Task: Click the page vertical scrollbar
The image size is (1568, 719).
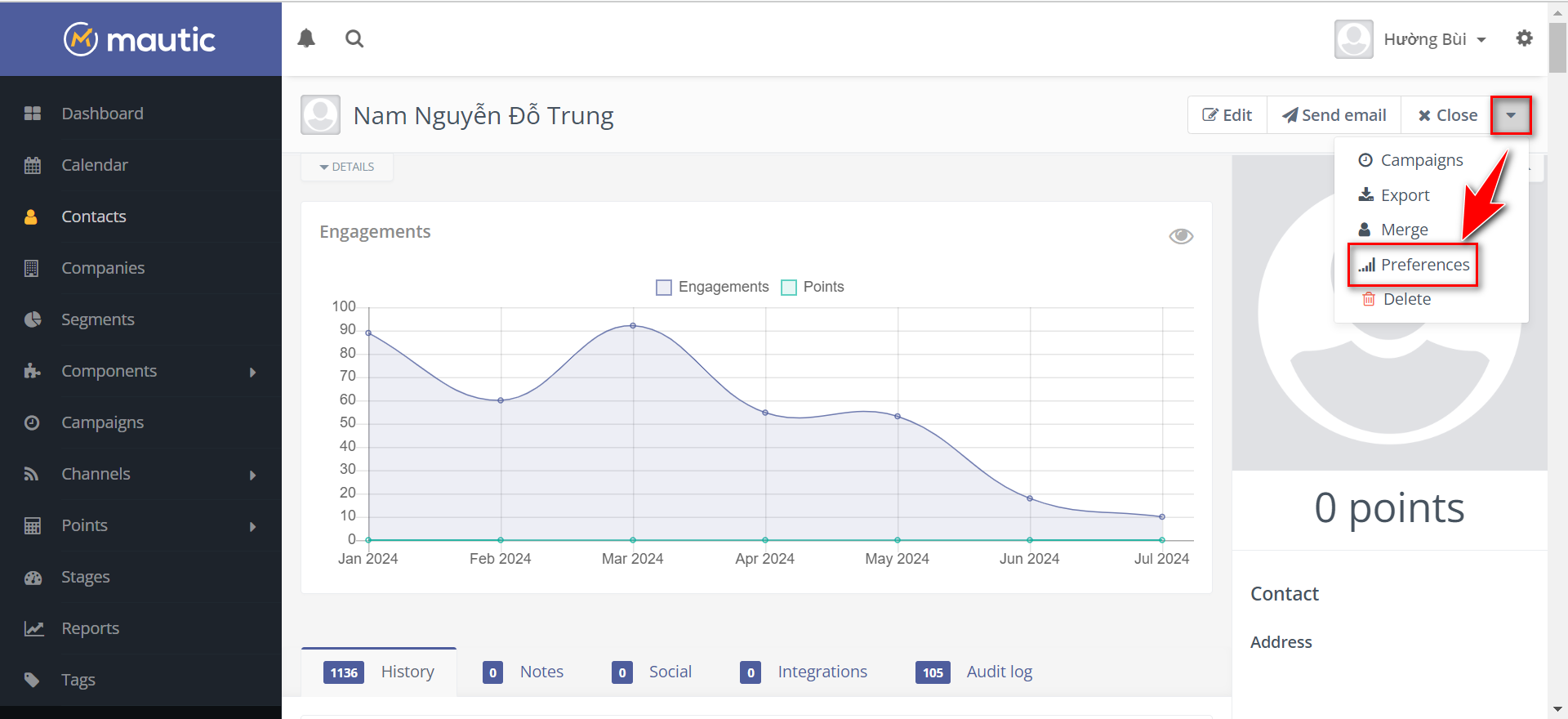Action: [1557, 49]
